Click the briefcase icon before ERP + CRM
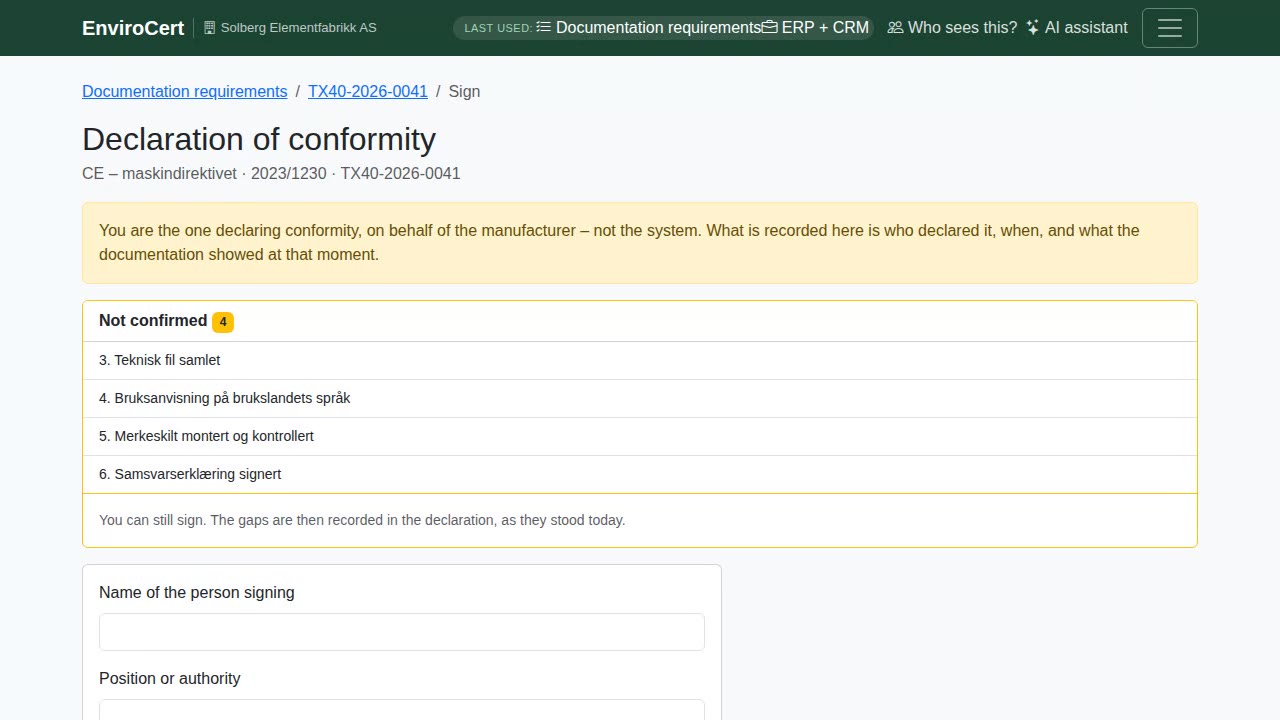 [x=770, y=27]
